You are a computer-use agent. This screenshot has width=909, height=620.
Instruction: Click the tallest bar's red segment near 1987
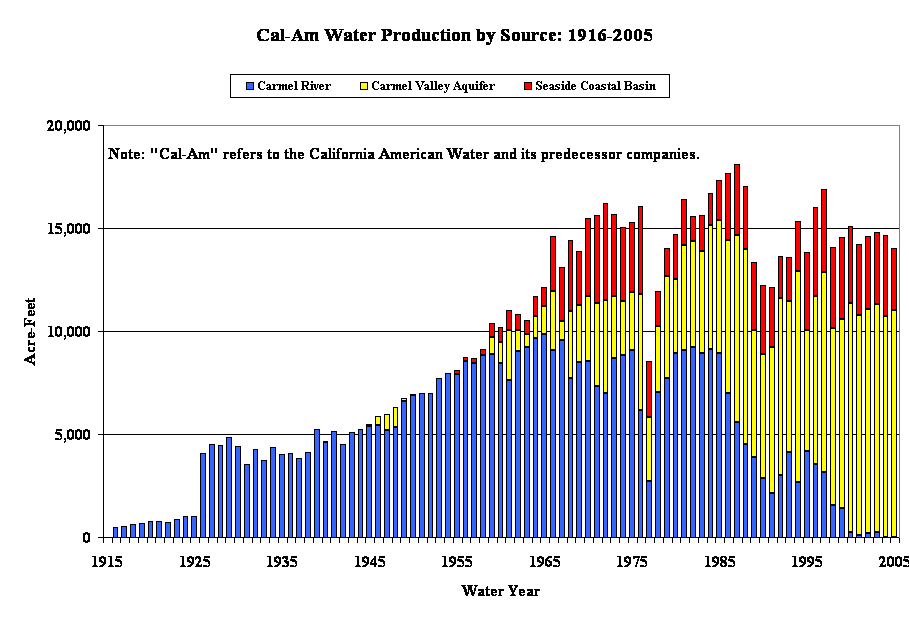737,200
